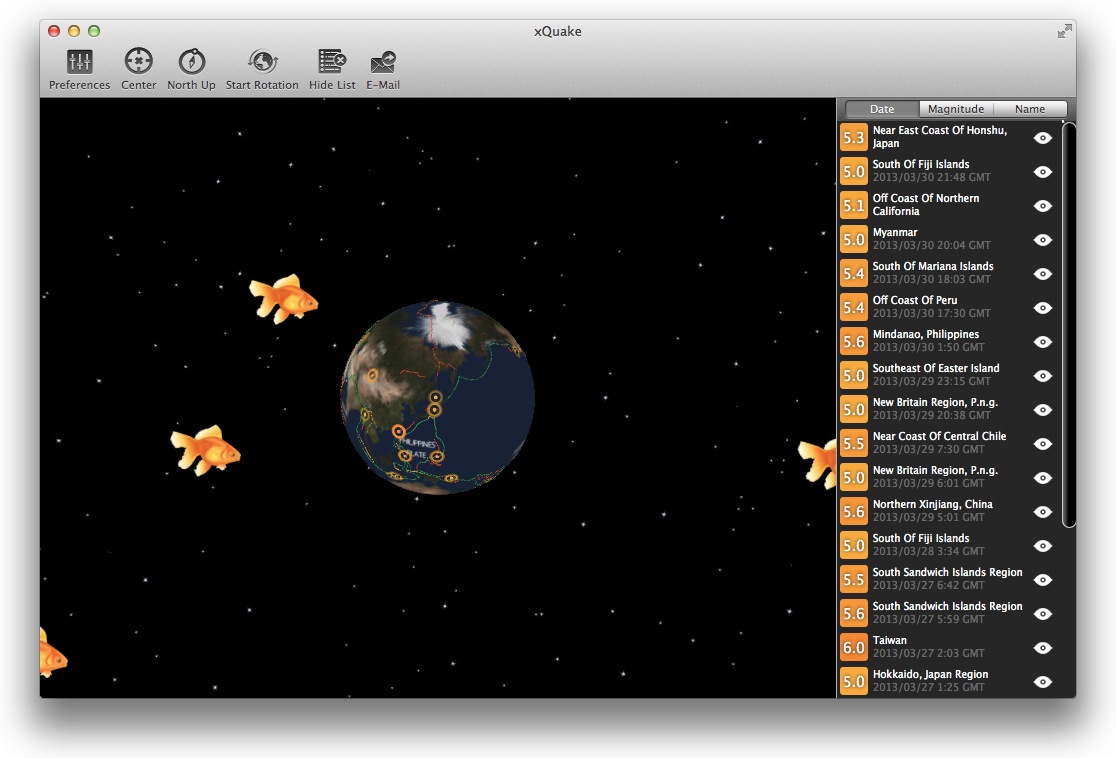Hide the Taiwan earthquake marker

1043,648
